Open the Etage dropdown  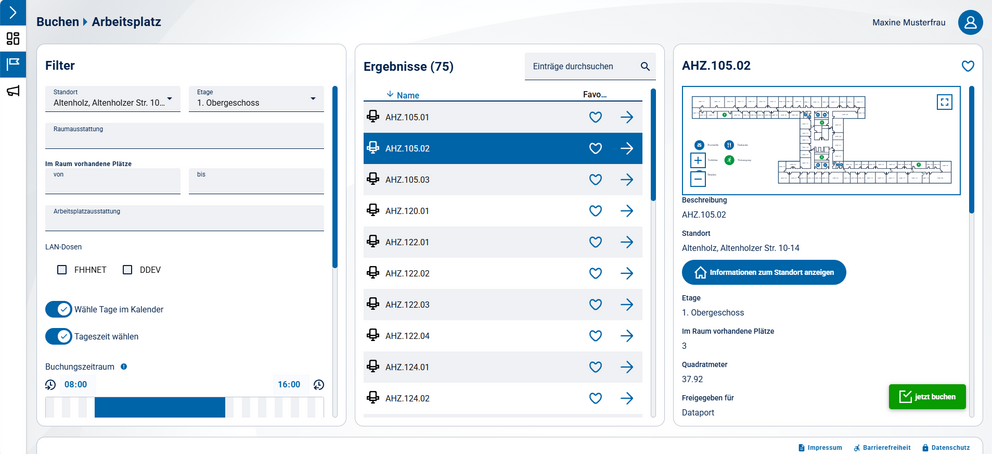[255, 99]
